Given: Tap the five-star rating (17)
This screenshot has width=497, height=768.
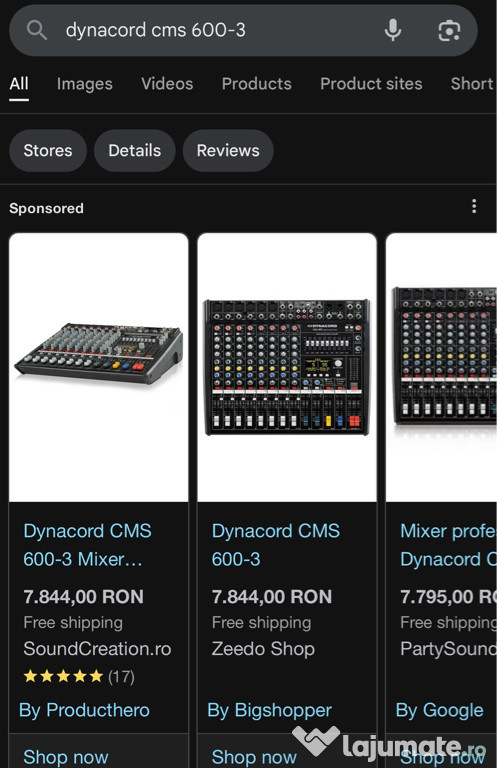Looking at the screenshot, I should [x=79, y=676].
